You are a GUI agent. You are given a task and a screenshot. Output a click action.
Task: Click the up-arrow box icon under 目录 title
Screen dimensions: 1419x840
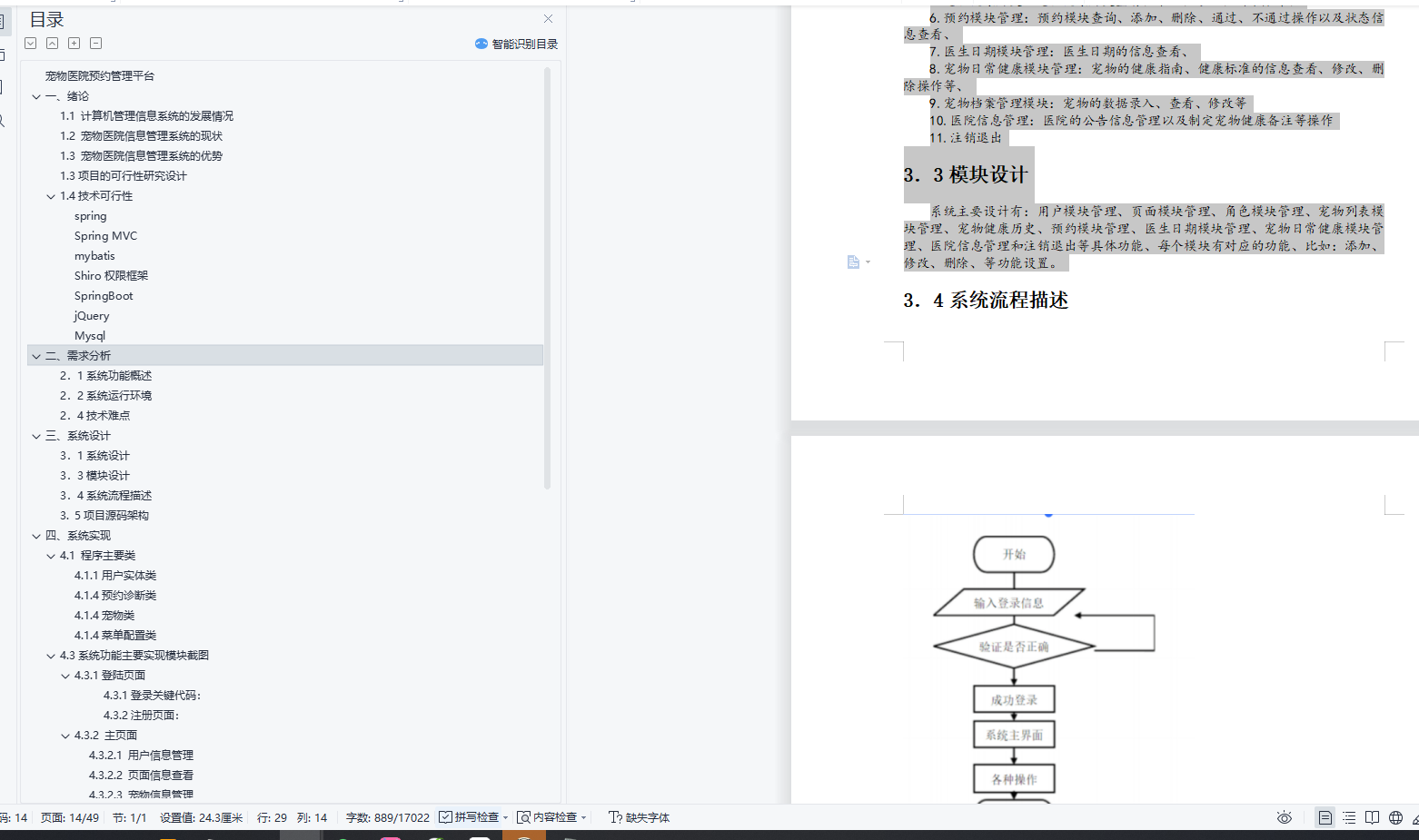click(x=53, y=44)
